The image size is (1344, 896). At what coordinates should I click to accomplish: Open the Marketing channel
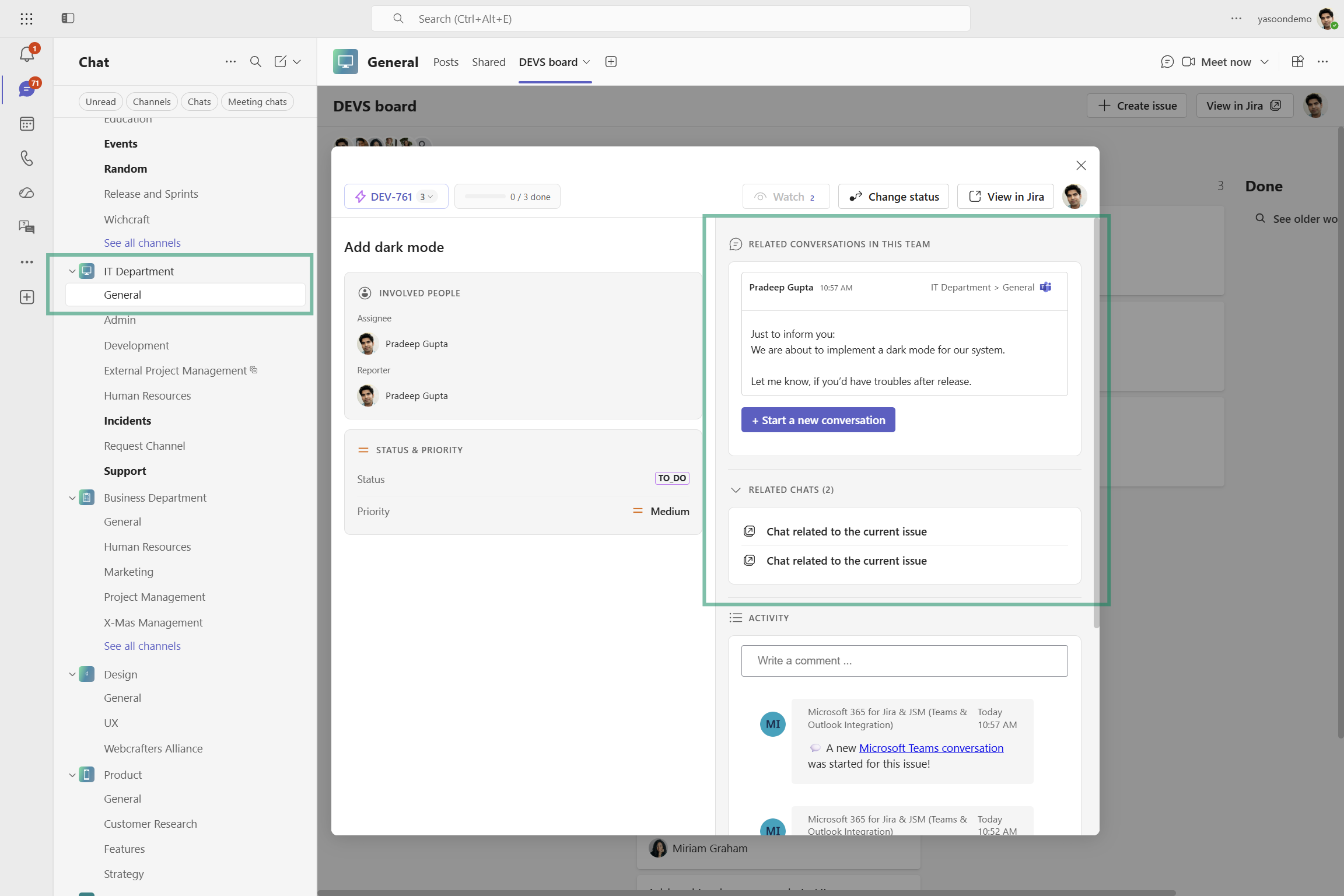[x=129, y=572]
